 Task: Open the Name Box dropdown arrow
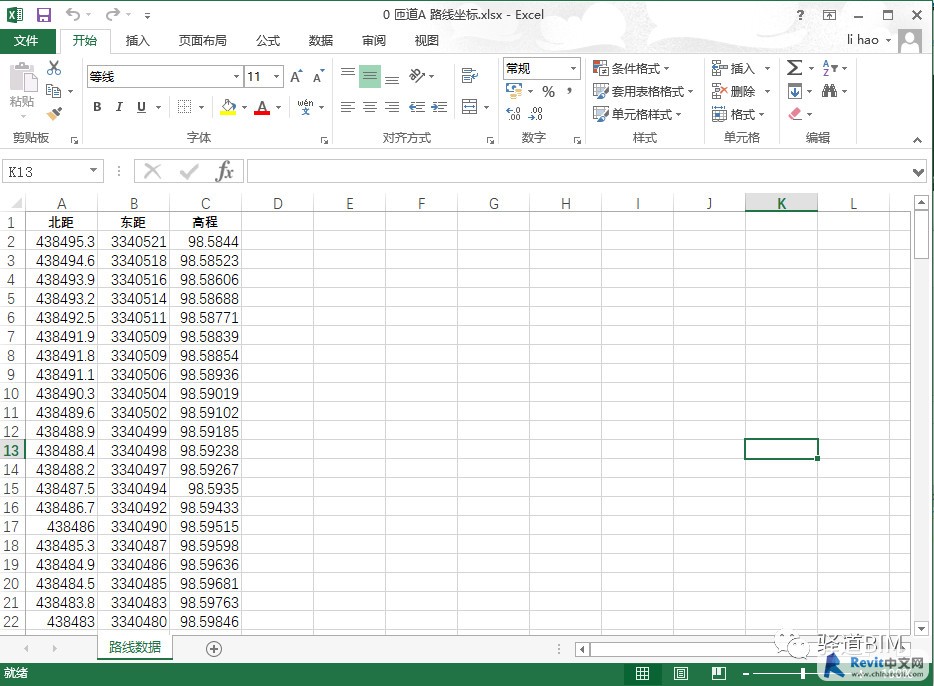coord(94,171)
